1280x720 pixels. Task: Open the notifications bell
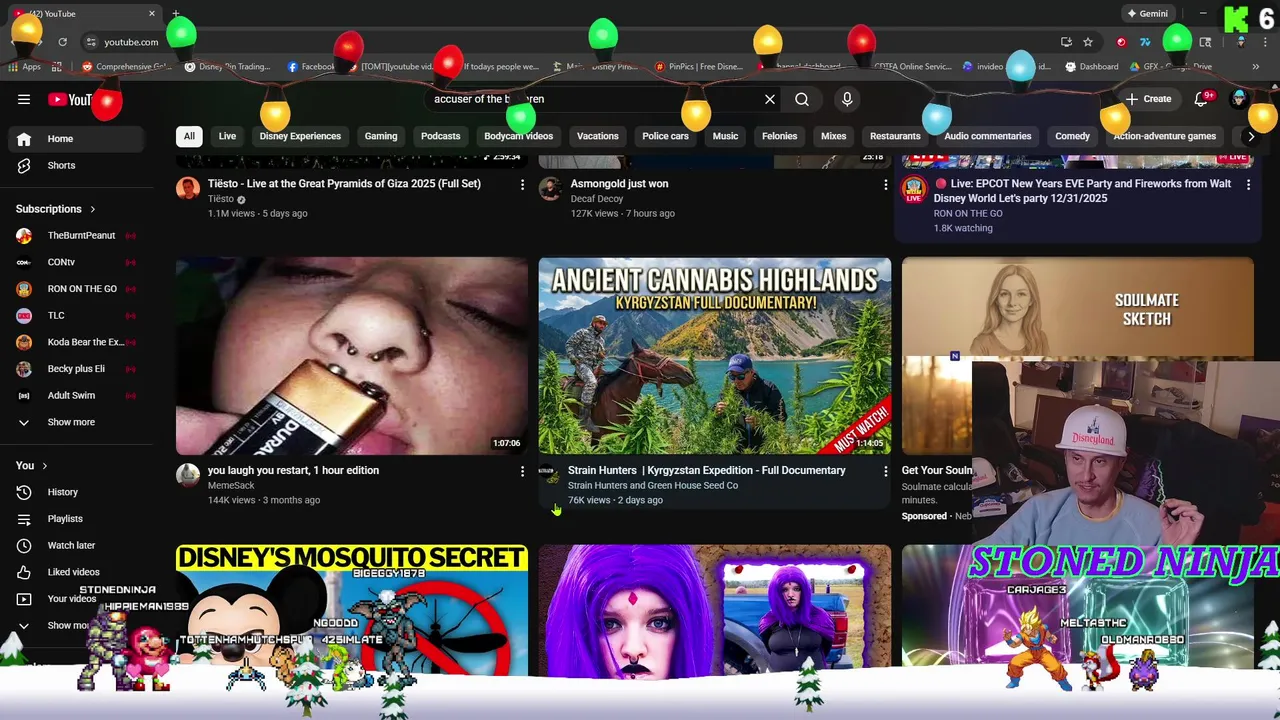point(1203,99)
